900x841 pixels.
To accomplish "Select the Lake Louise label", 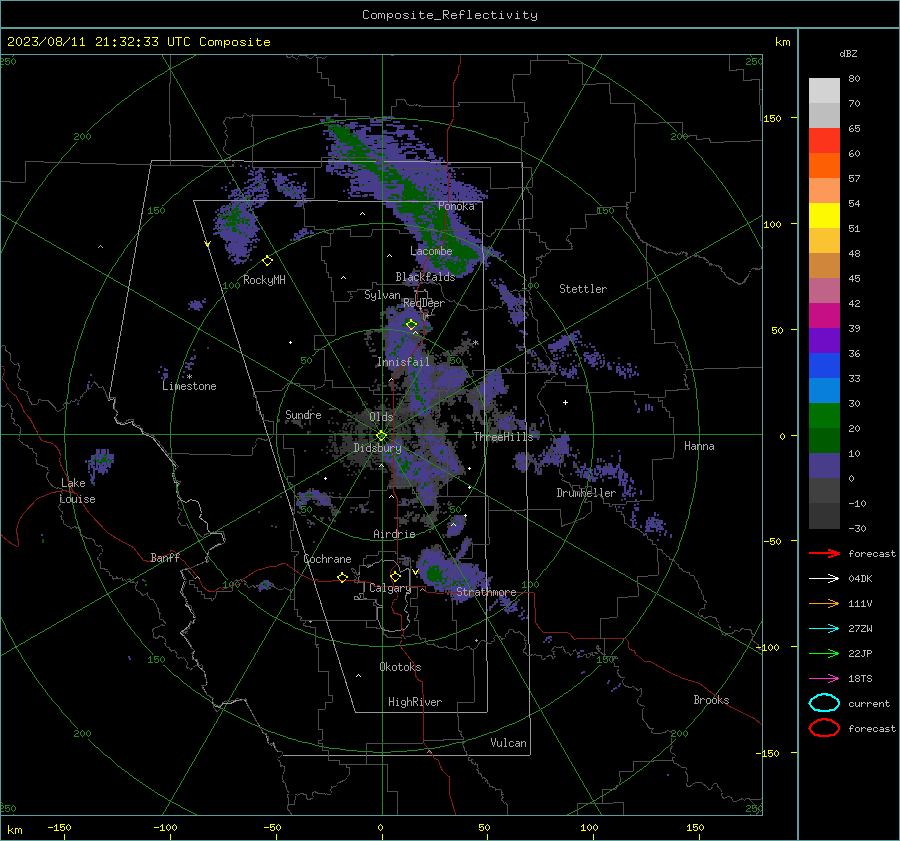I will click(x=77, y=491).
